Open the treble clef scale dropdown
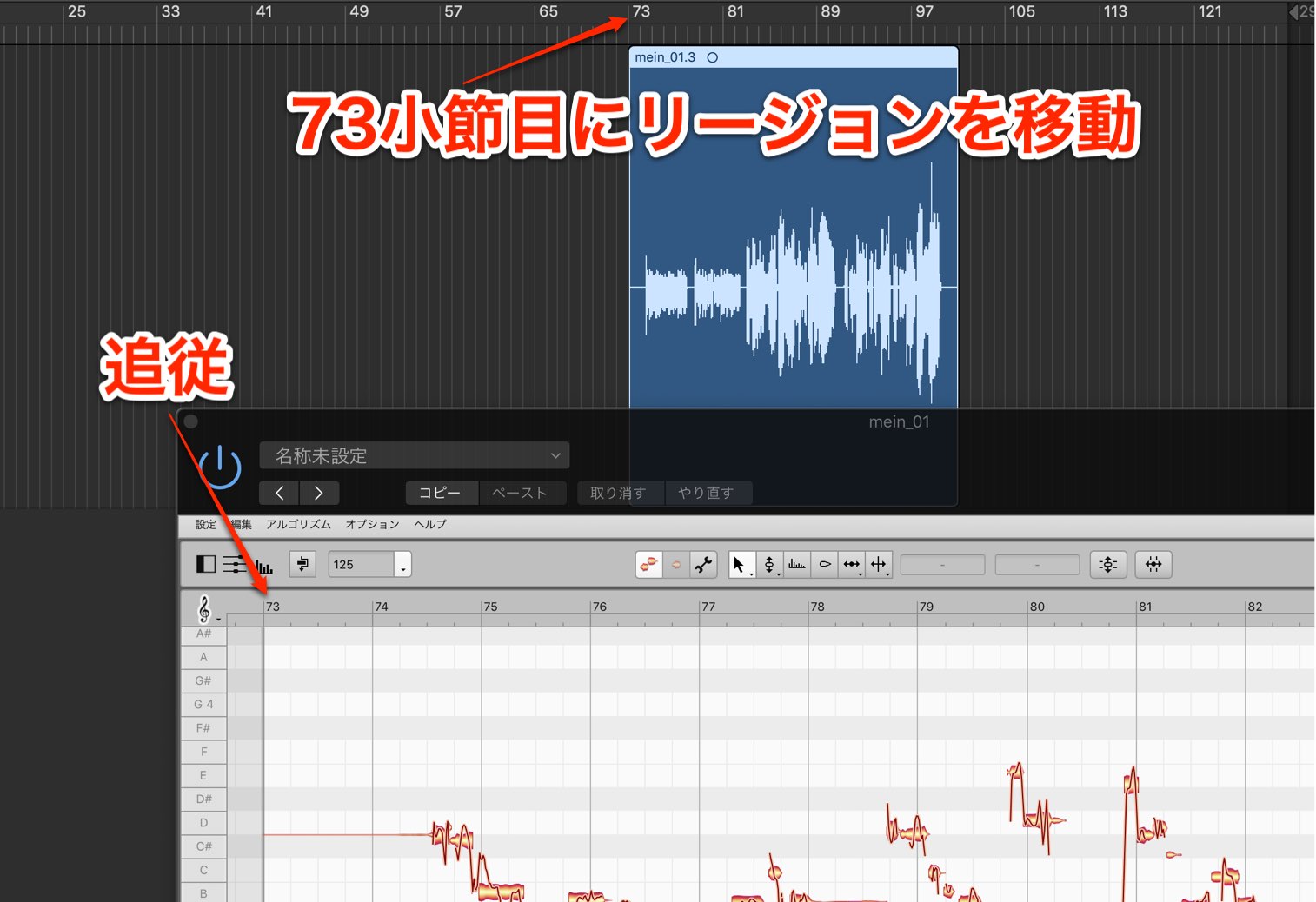1316x902 pixels. 207,609
